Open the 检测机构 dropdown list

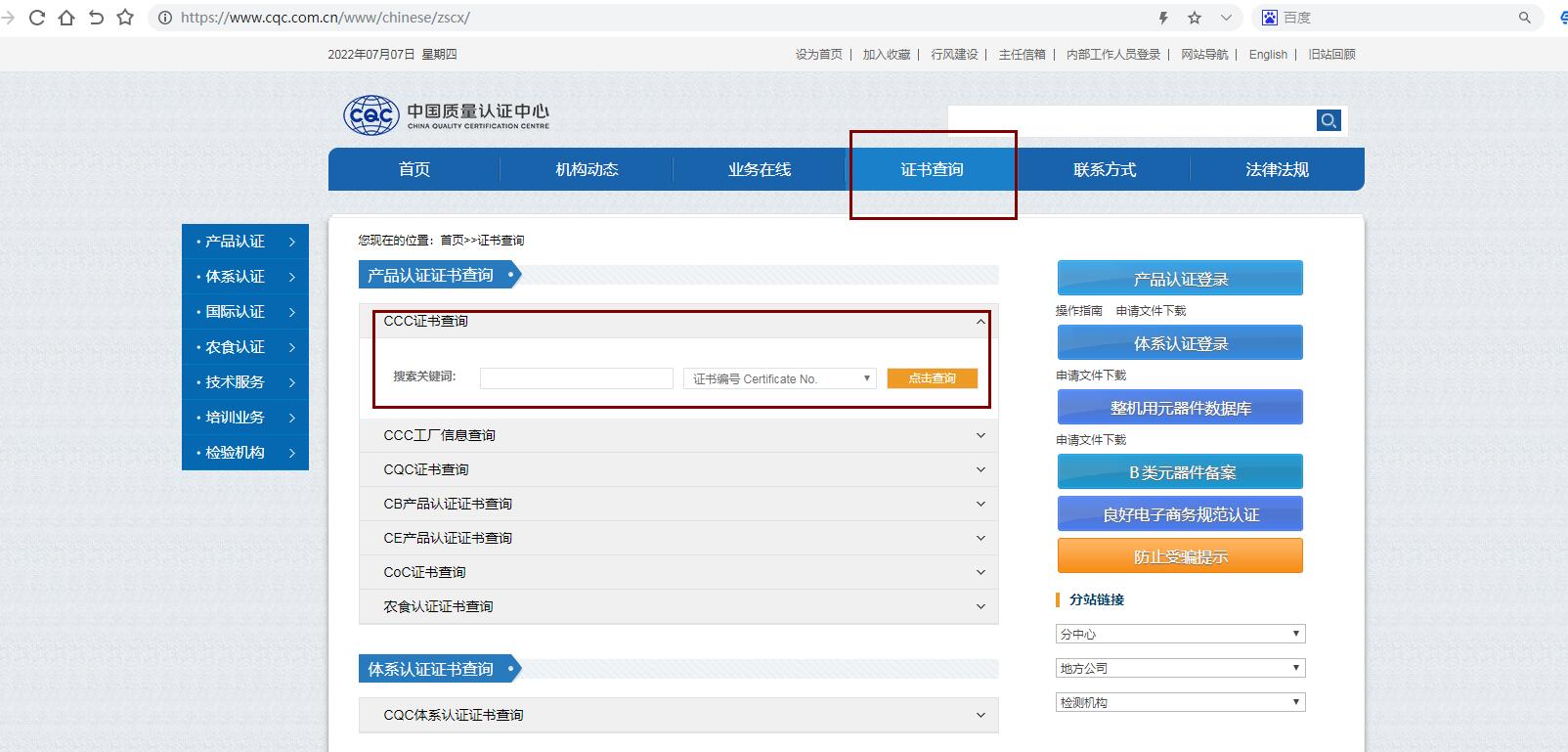(x=1180, y=702)
